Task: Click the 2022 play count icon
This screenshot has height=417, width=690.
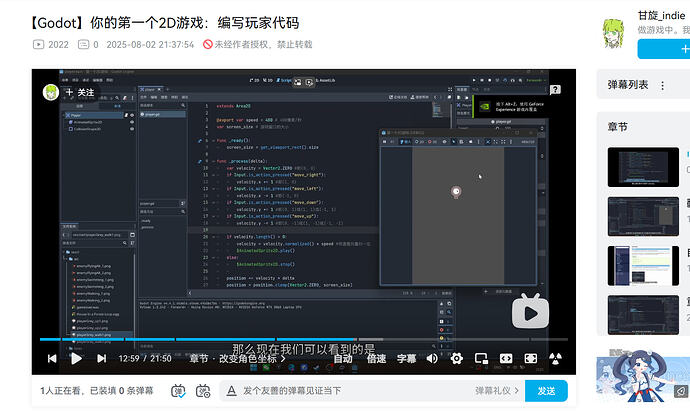Action: (x=38, y=44)
